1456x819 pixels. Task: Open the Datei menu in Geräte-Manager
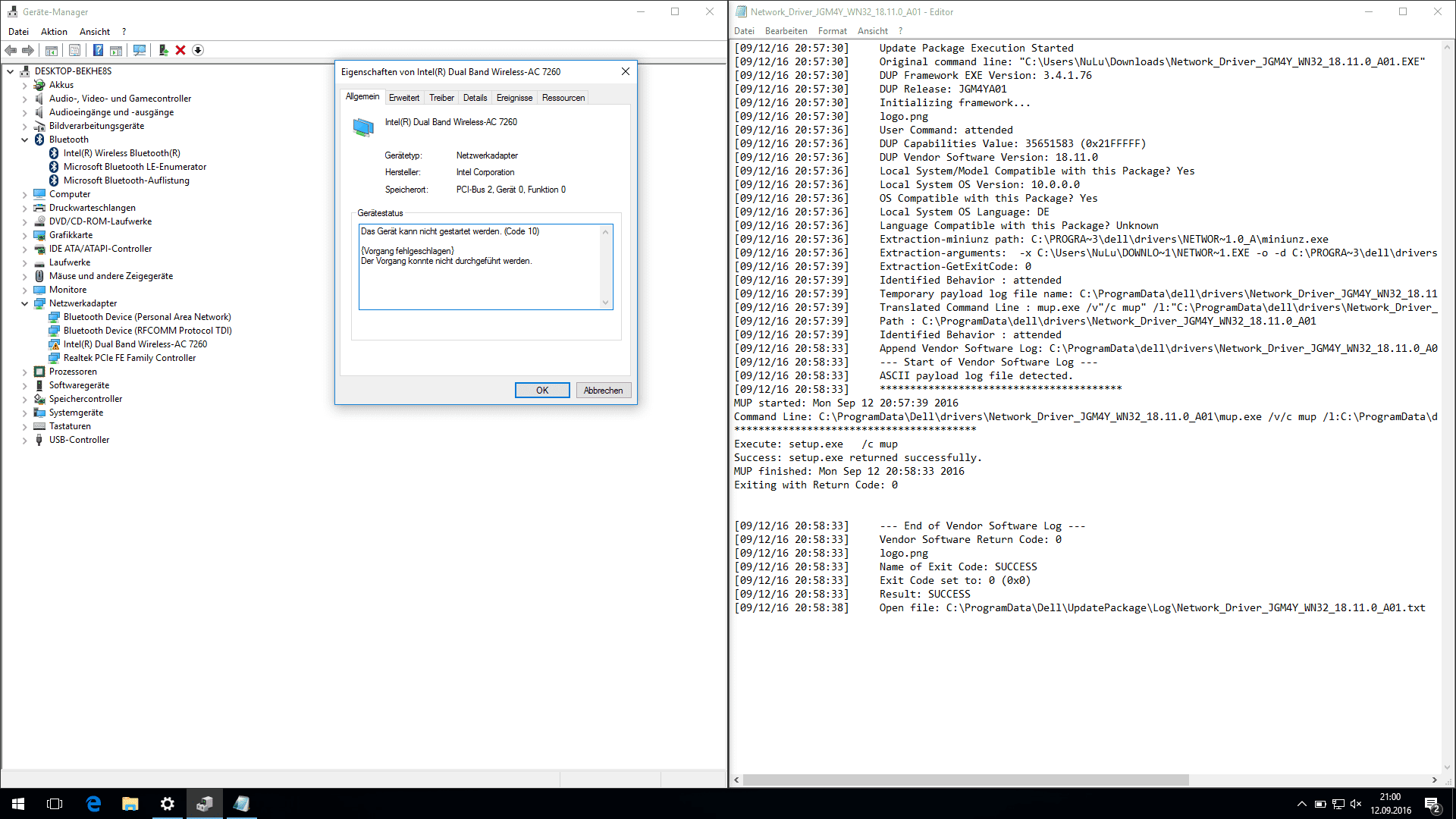point(18,32)
